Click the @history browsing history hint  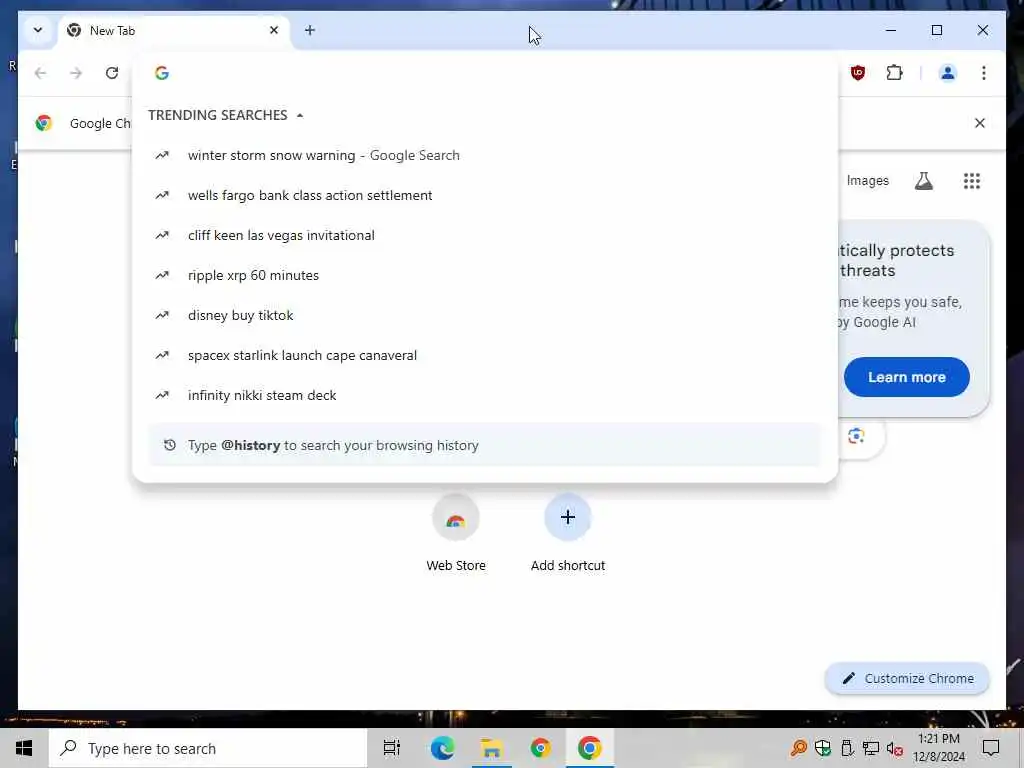point(485,445)
